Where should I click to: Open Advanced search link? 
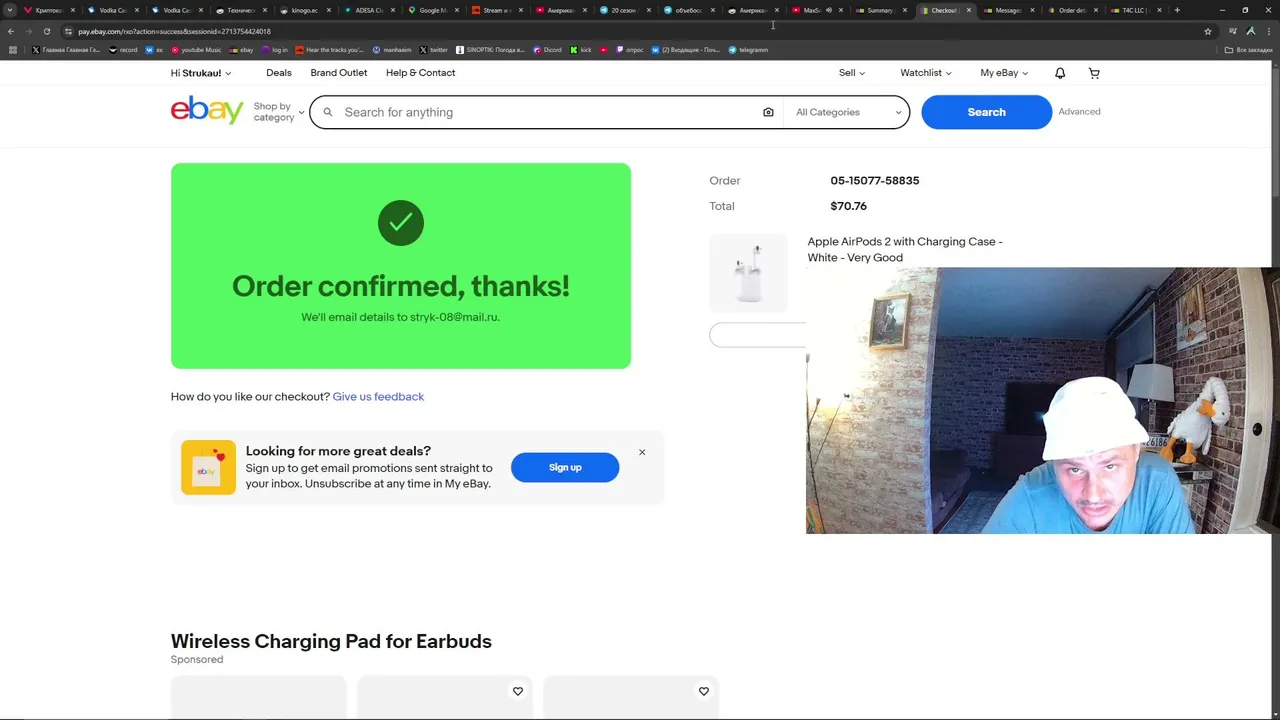[x=1079, y=112]
